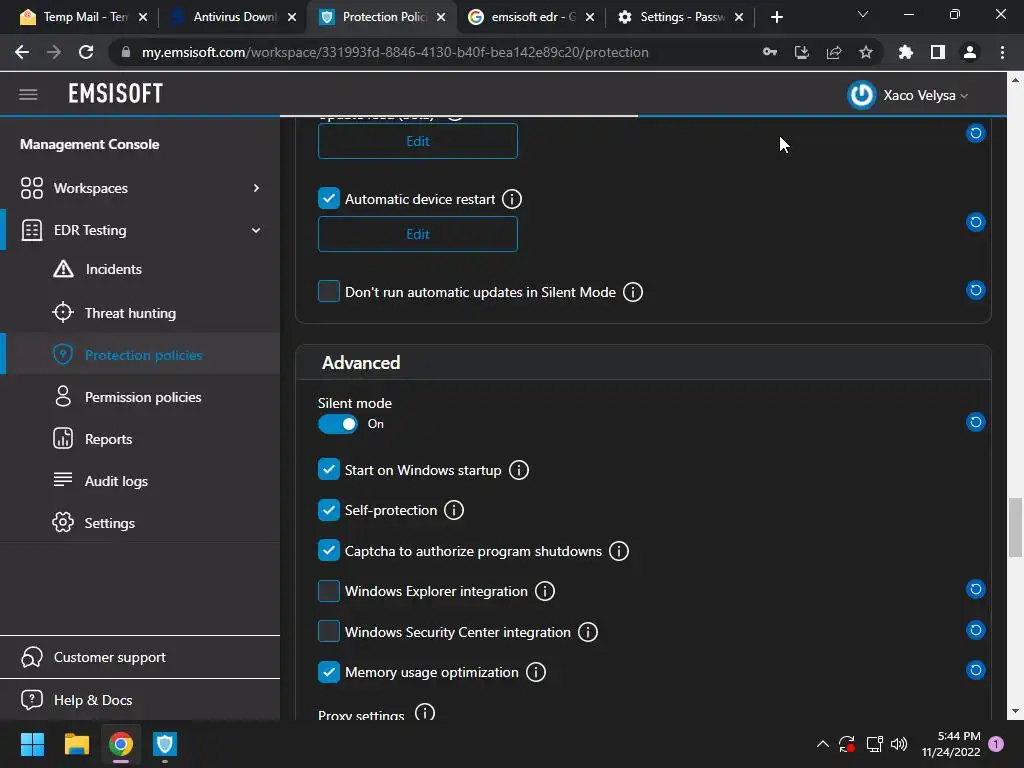Uncheck Memory usage optimization
Screen dimensions: 1024x768
[328, 672]
